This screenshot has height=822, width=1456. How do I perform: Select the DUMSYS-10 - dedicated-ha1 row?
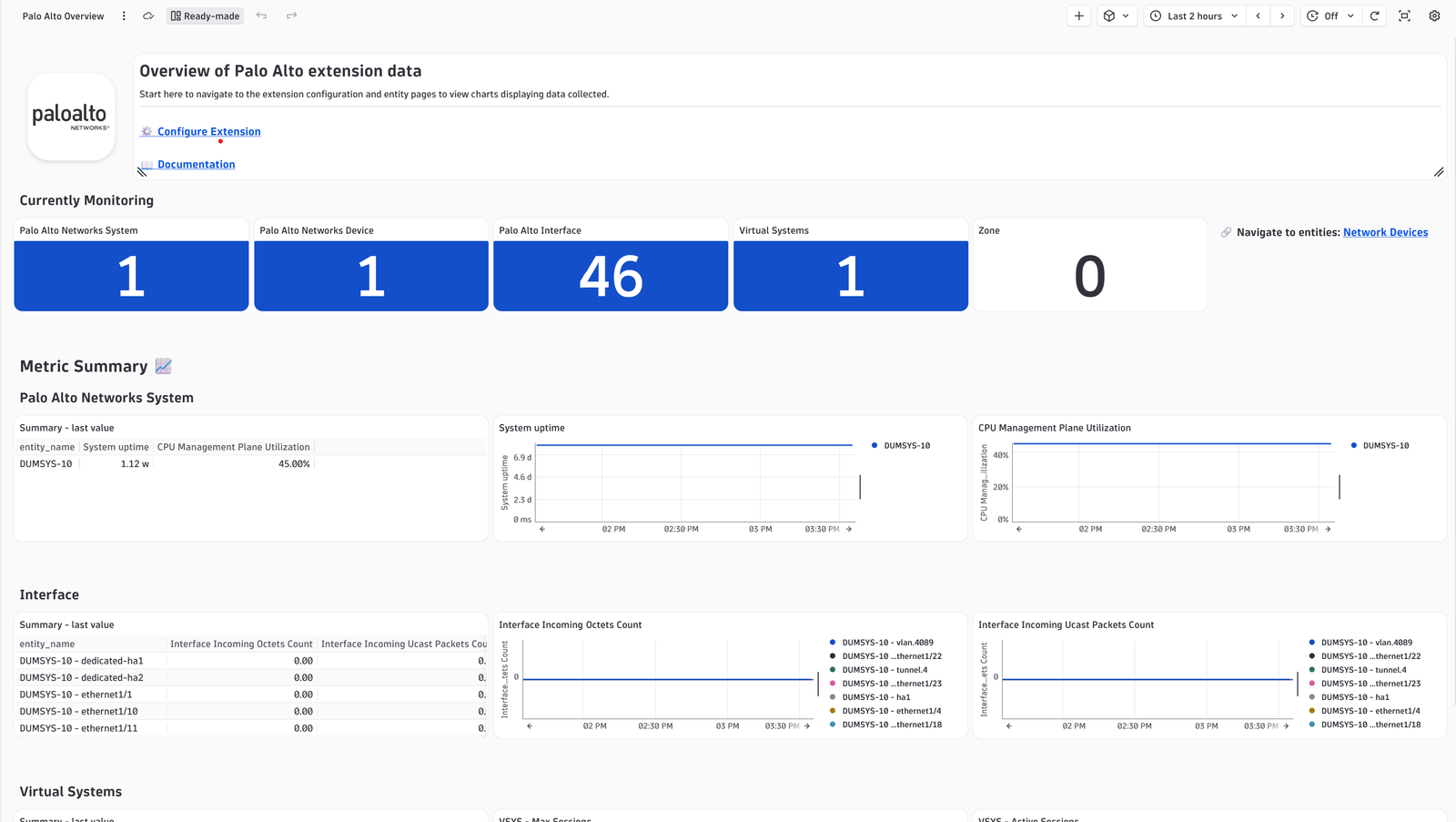coord(252,661)
